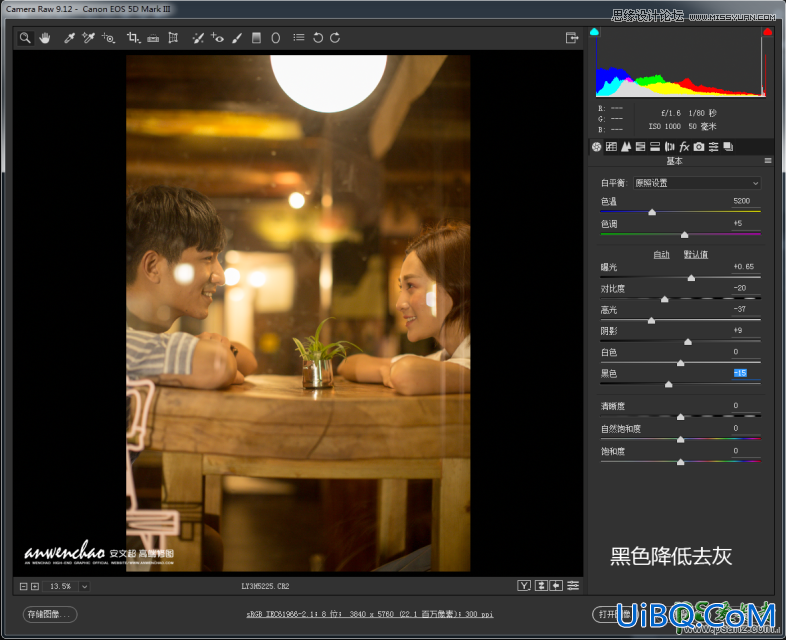This screenshot has width=786, height=640.
Task: Adjust the 黑色 slider handle
Action: point(668,385)
